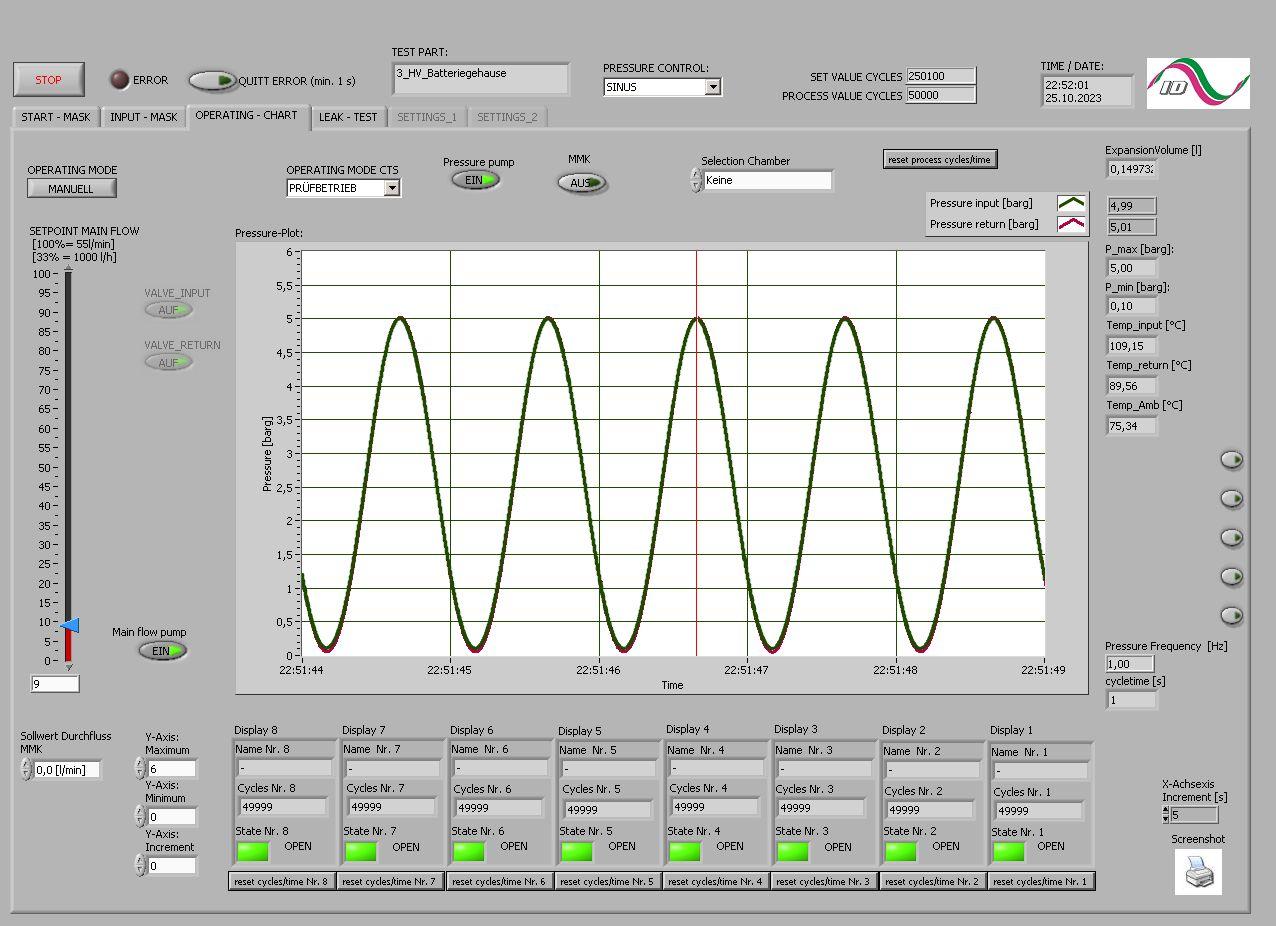Viewport: 1276px width, 926px height.
Task: Click the State Nr. 6 green indicator
Action: click(x=469, y=851)
